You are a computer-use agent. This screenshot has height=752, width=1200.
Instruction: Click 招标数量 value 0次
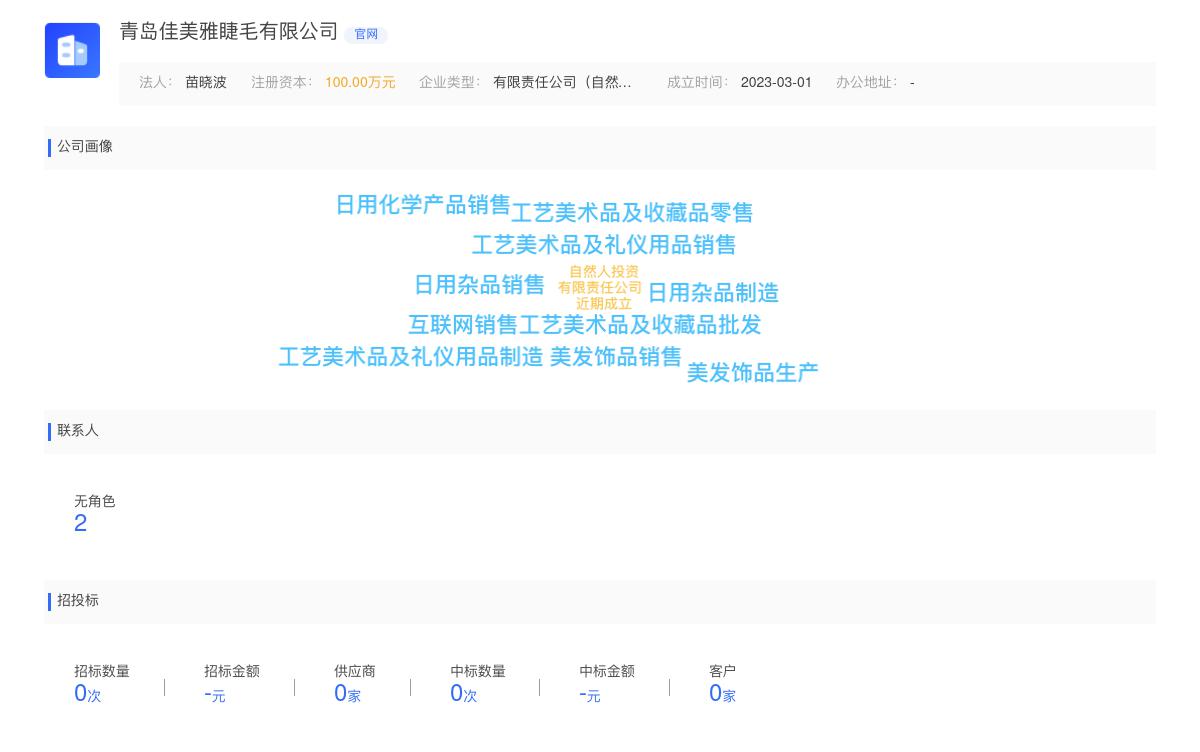tap(86, 693)
